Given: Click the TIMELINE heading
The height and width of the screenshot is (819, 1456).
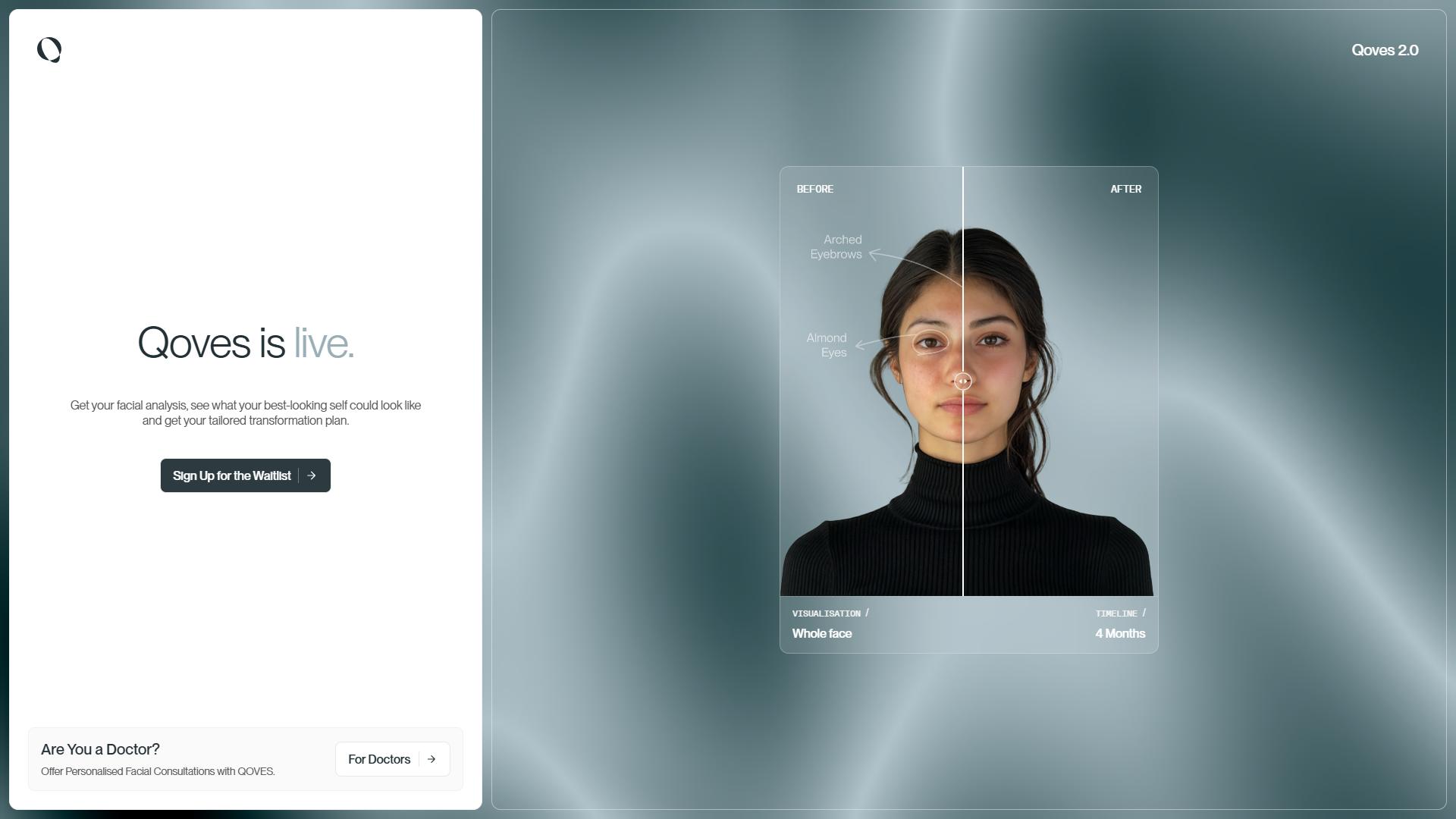Looking at the screenshot, I should (1116, 613).
